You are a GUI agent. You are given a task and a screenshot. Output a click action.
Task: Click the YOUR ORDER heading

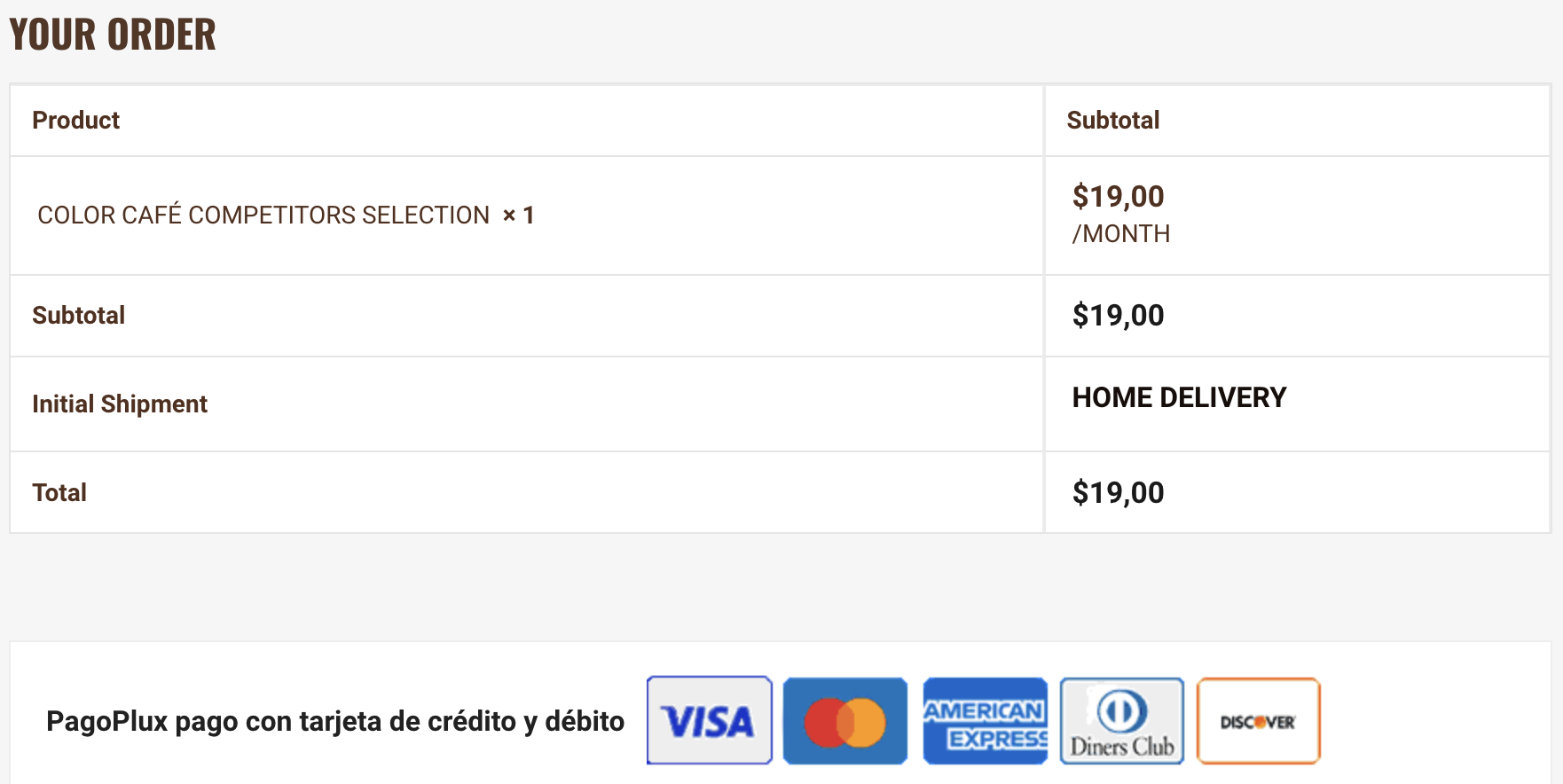113,35
